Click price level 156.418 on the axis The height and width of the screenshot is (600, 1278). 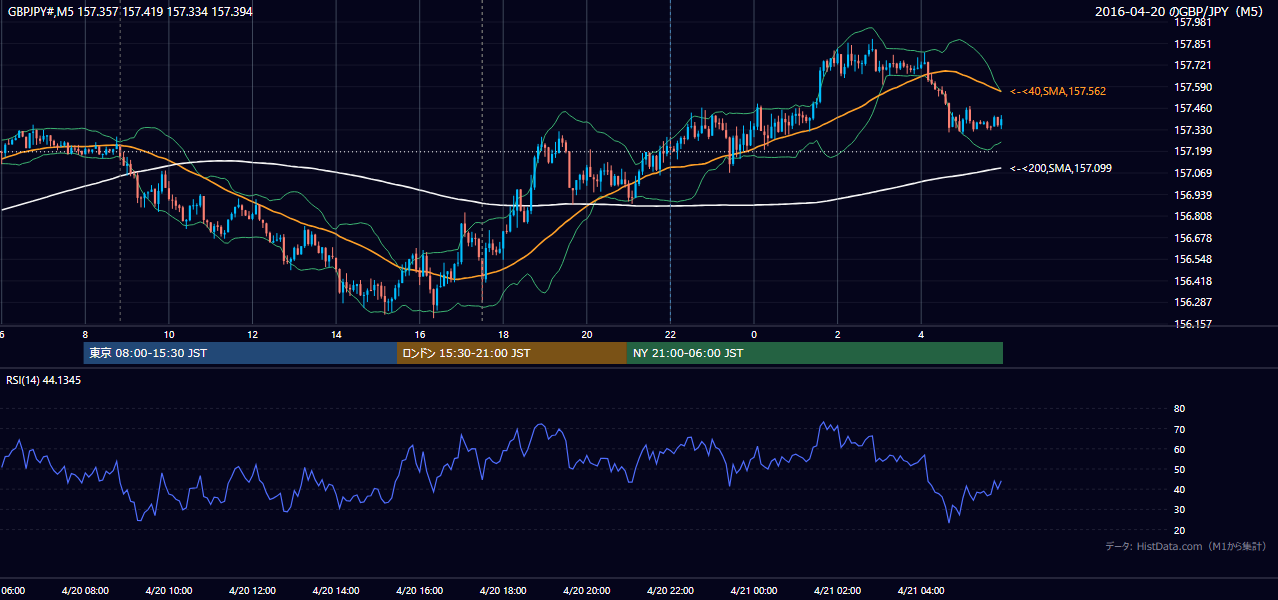1192,281
